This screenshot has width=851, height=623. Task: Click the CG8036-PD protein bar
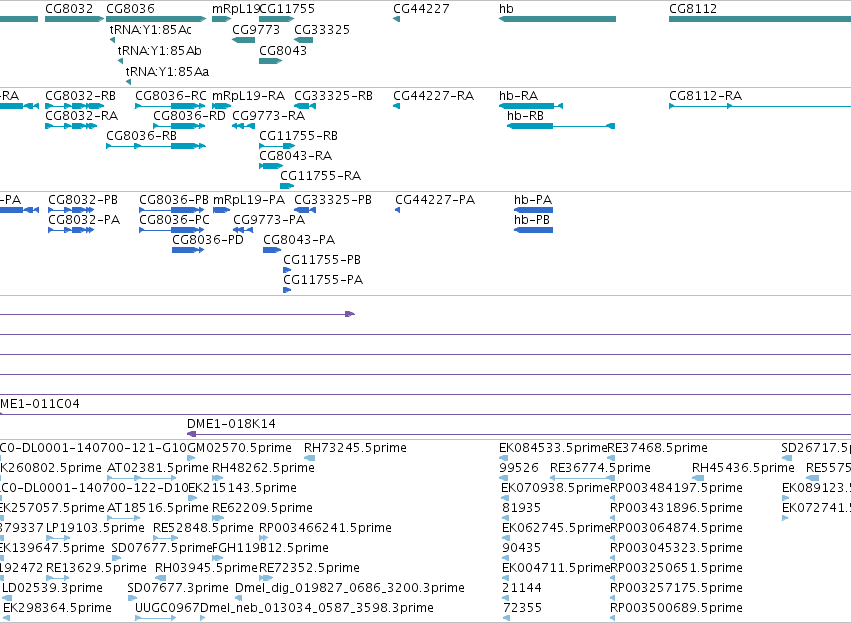[188, 250]
